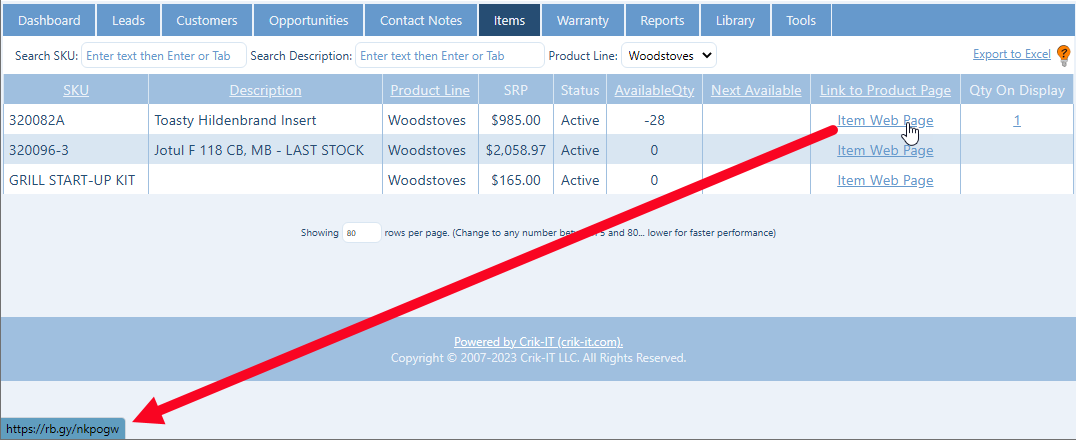Viewport: 1076px width, 440px height.
Task: Go to the Customers tab
Action: point(206,20)
